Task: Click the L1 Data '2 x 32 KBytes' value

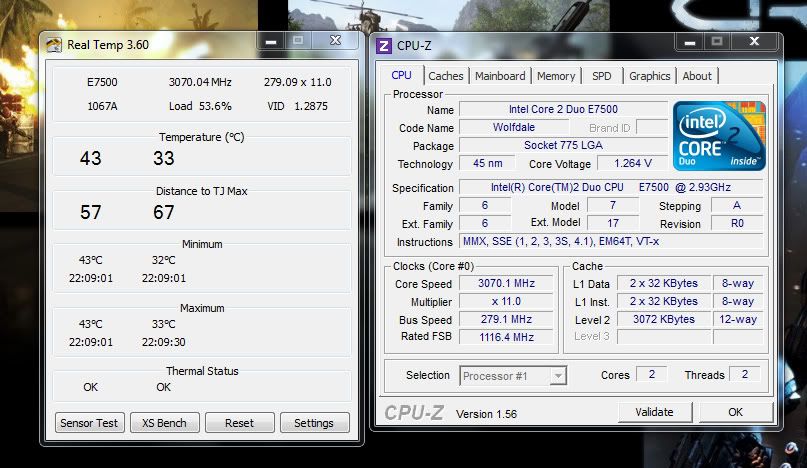Action: click(x=663, y=283)
